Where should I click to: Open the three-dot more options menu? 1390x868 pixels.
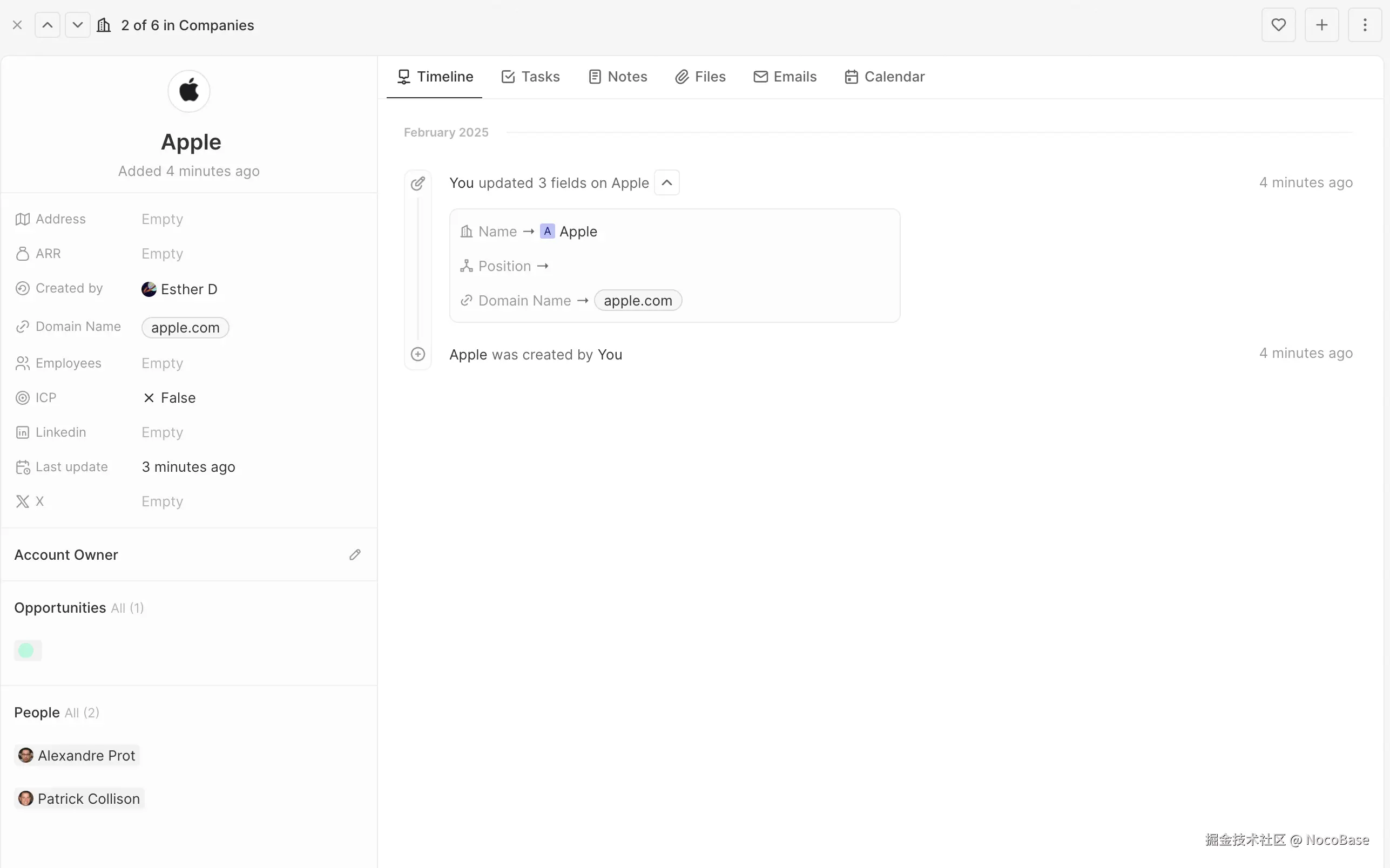click(1365, 25)
